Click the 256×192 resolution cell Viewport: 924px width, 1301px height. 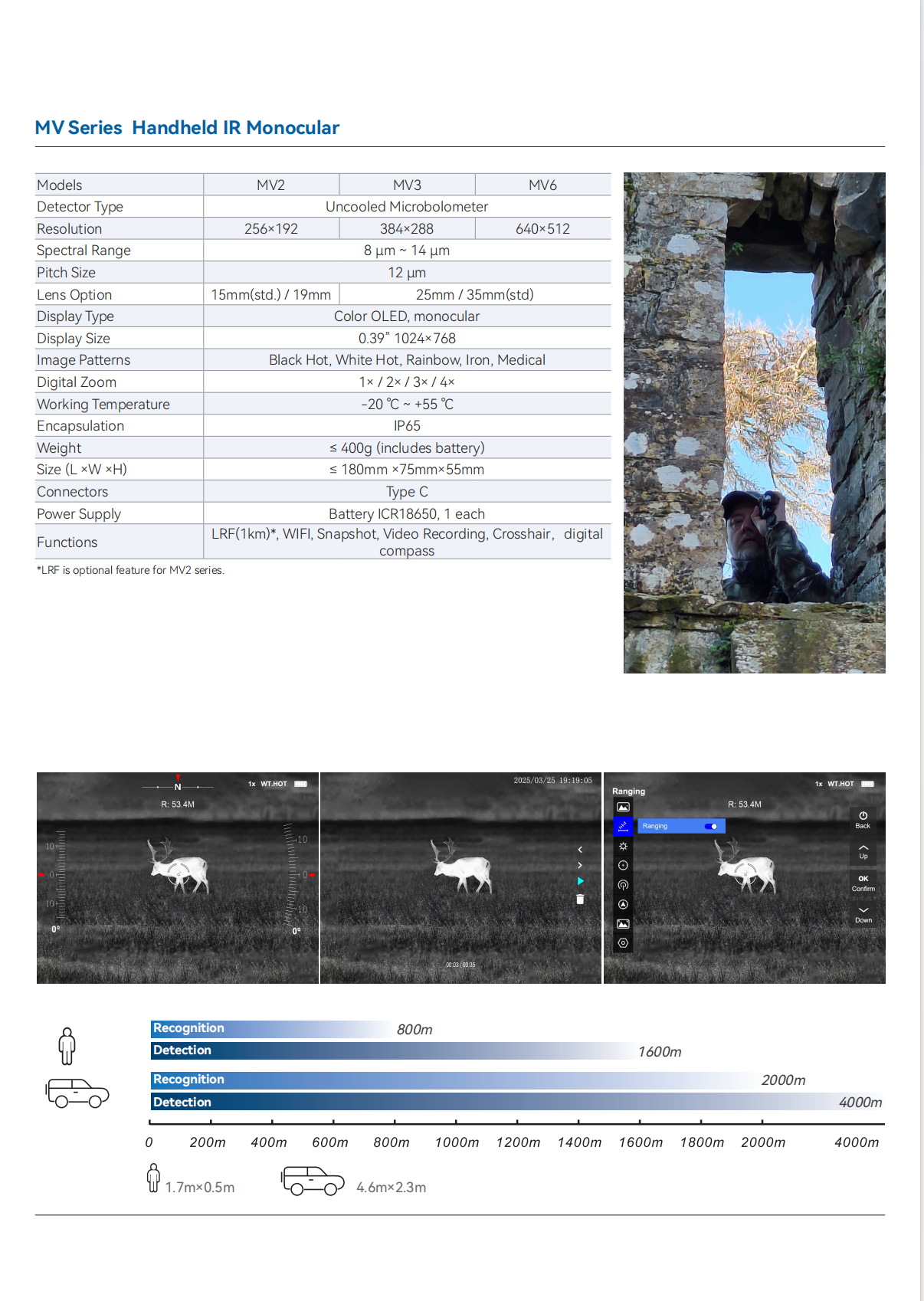[271, 229]
